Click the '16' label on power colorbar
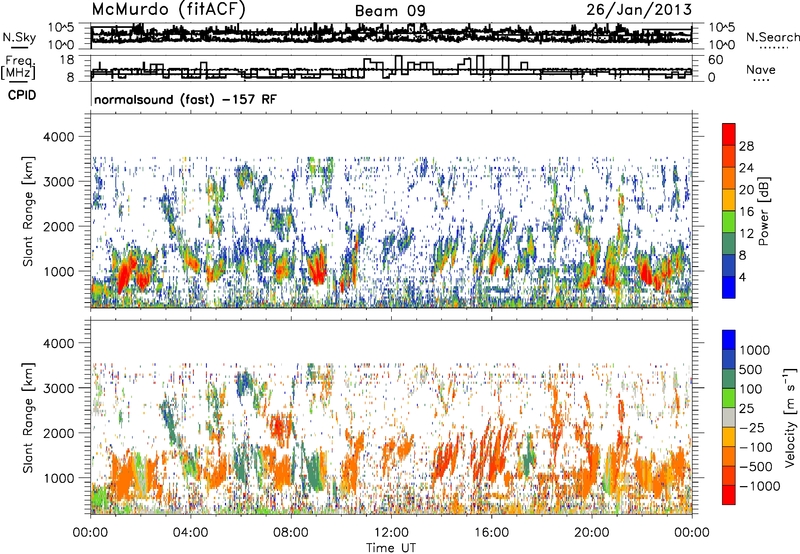 tap(746, 212)
